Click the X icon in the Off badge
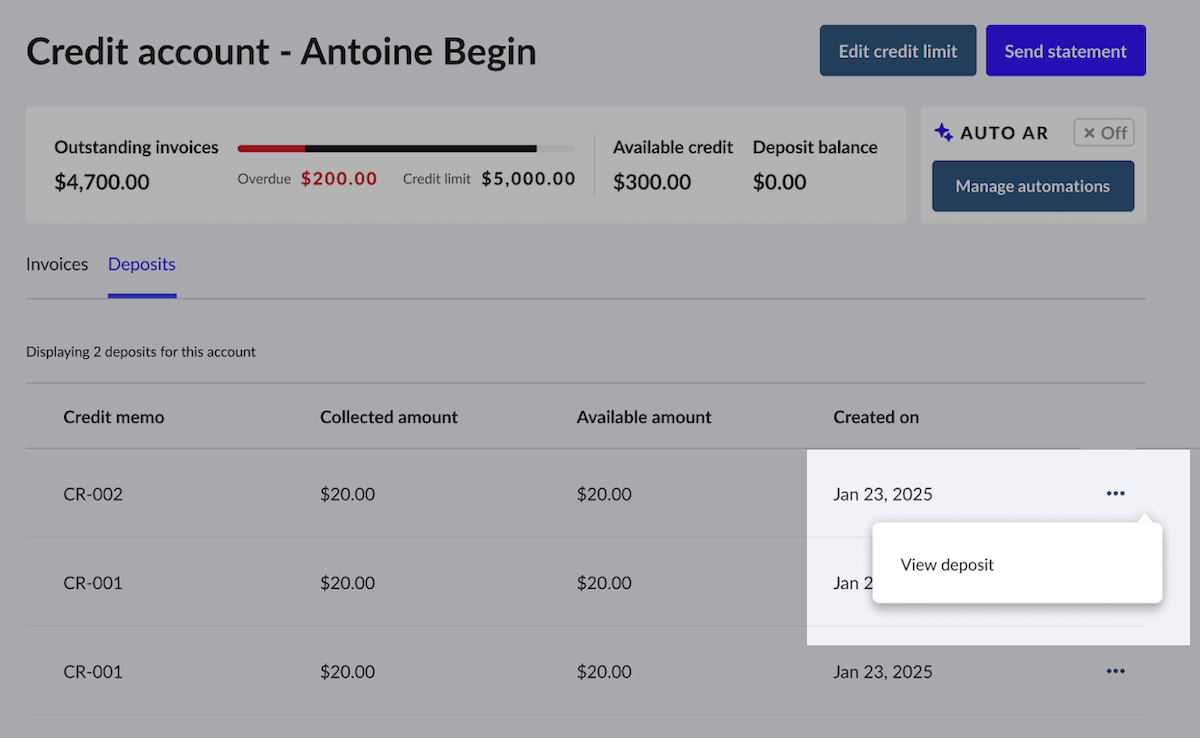Viewport: 1200px width, 738px height. click(1088, 132)
